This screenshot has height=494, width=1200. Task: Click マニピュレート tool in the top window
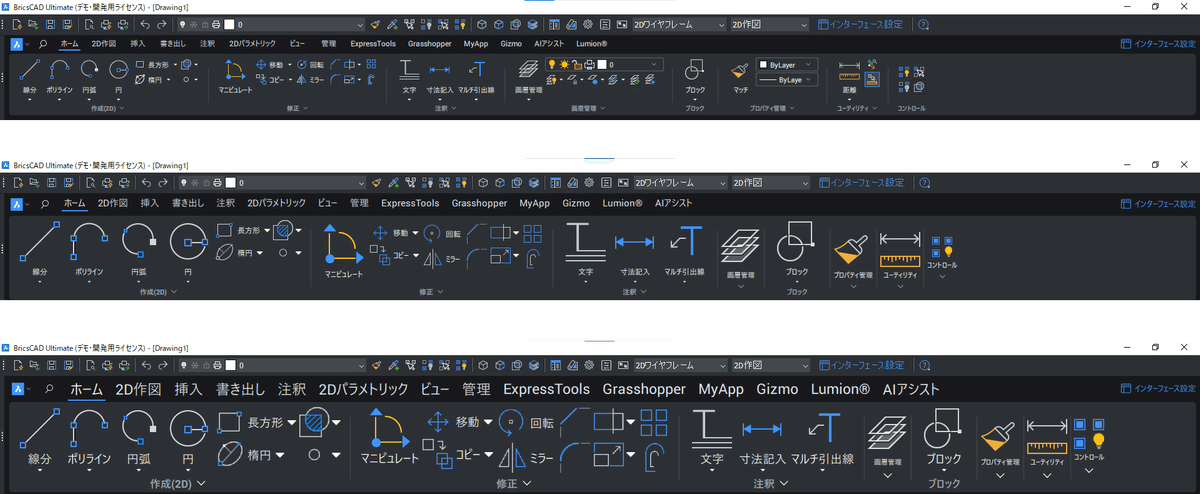coord(235,75)
